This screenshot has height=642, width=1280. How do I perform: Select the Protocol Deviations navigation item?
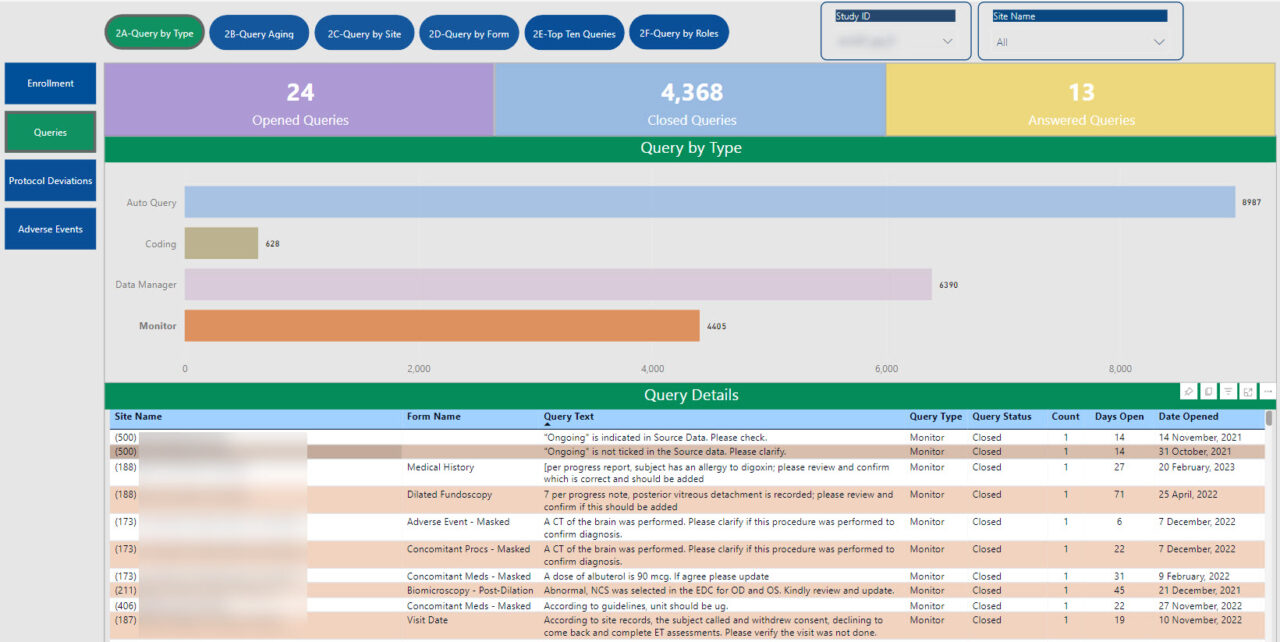[50, 180]
